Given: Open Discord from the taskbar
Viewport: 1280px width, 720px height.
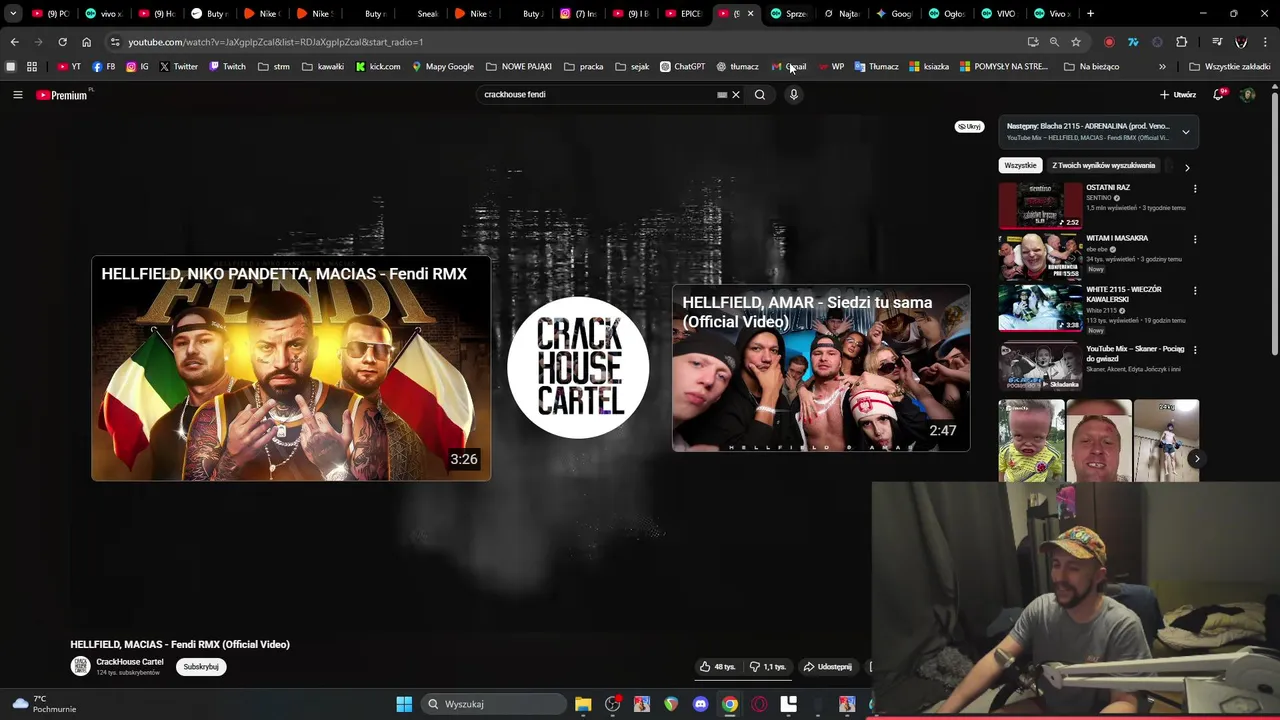Looking at the screenshot, I should click(x=700, y=704).
